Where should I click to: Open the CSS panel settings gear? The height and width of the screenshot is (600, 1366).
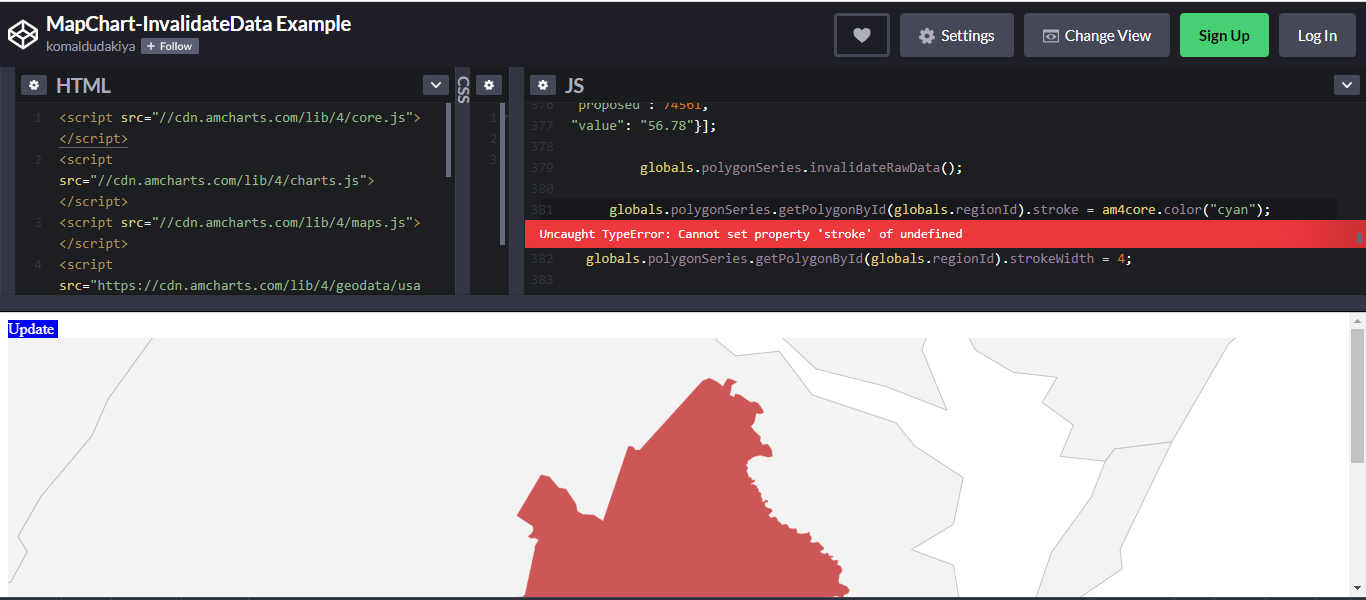coord(489,85)
